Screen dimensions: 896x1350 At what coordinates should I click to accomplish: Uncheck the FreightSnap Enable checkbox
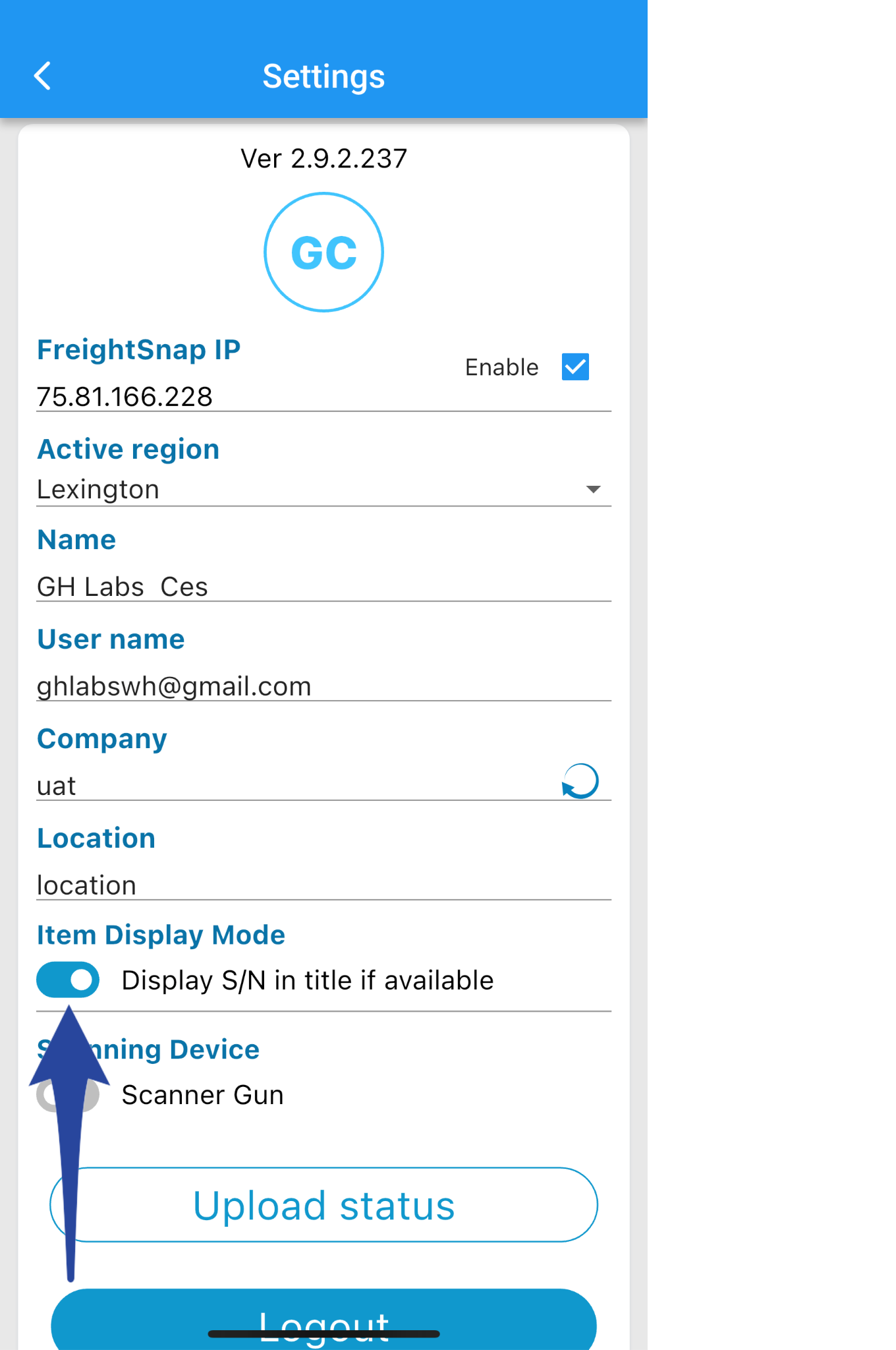575,367
